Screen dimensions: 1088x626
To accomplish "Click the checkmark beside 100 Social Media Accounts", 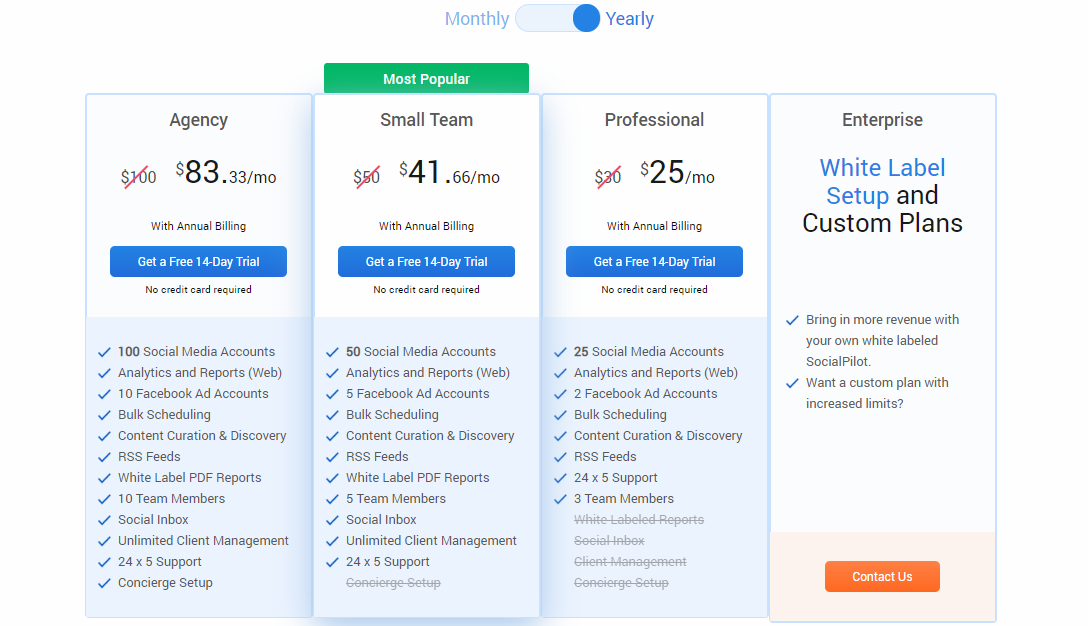I will point(104,351).
